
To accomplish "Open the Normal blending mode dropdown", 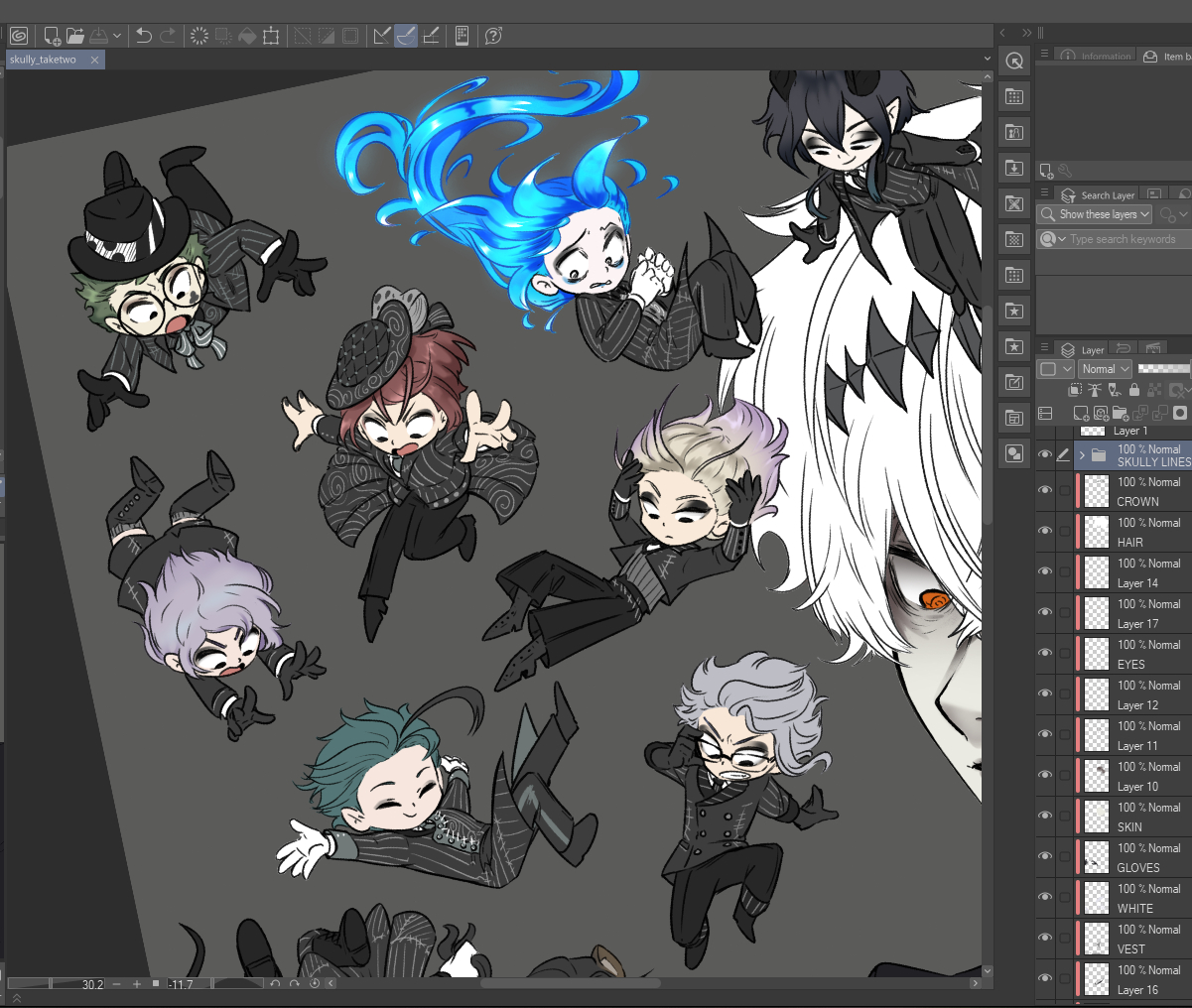I will pyautogui.click(x=1105, y=369).
